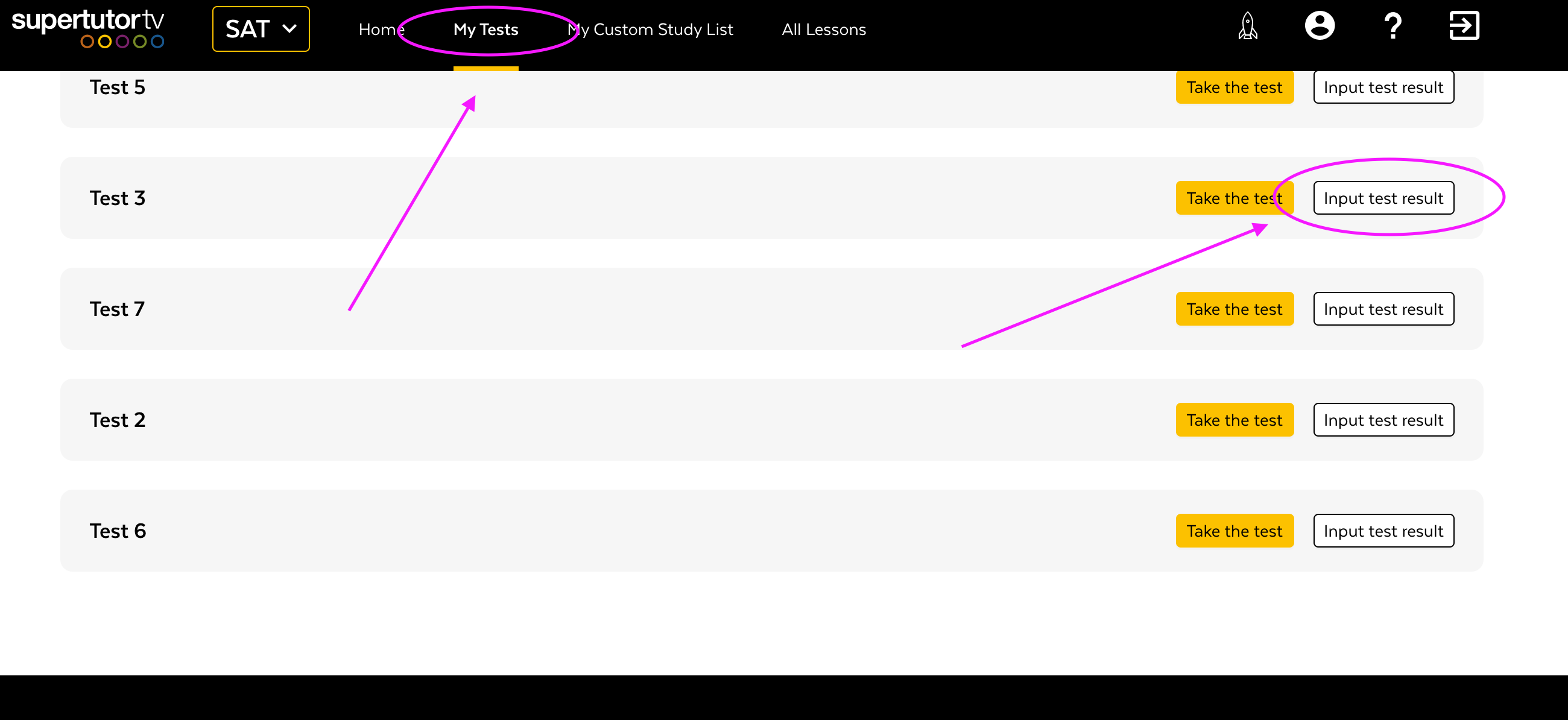Click Take the test for Test 3
Image resolution: width=1568 pixels, height=720 pixels.
pyautogui.click(x=1233, y=198)
